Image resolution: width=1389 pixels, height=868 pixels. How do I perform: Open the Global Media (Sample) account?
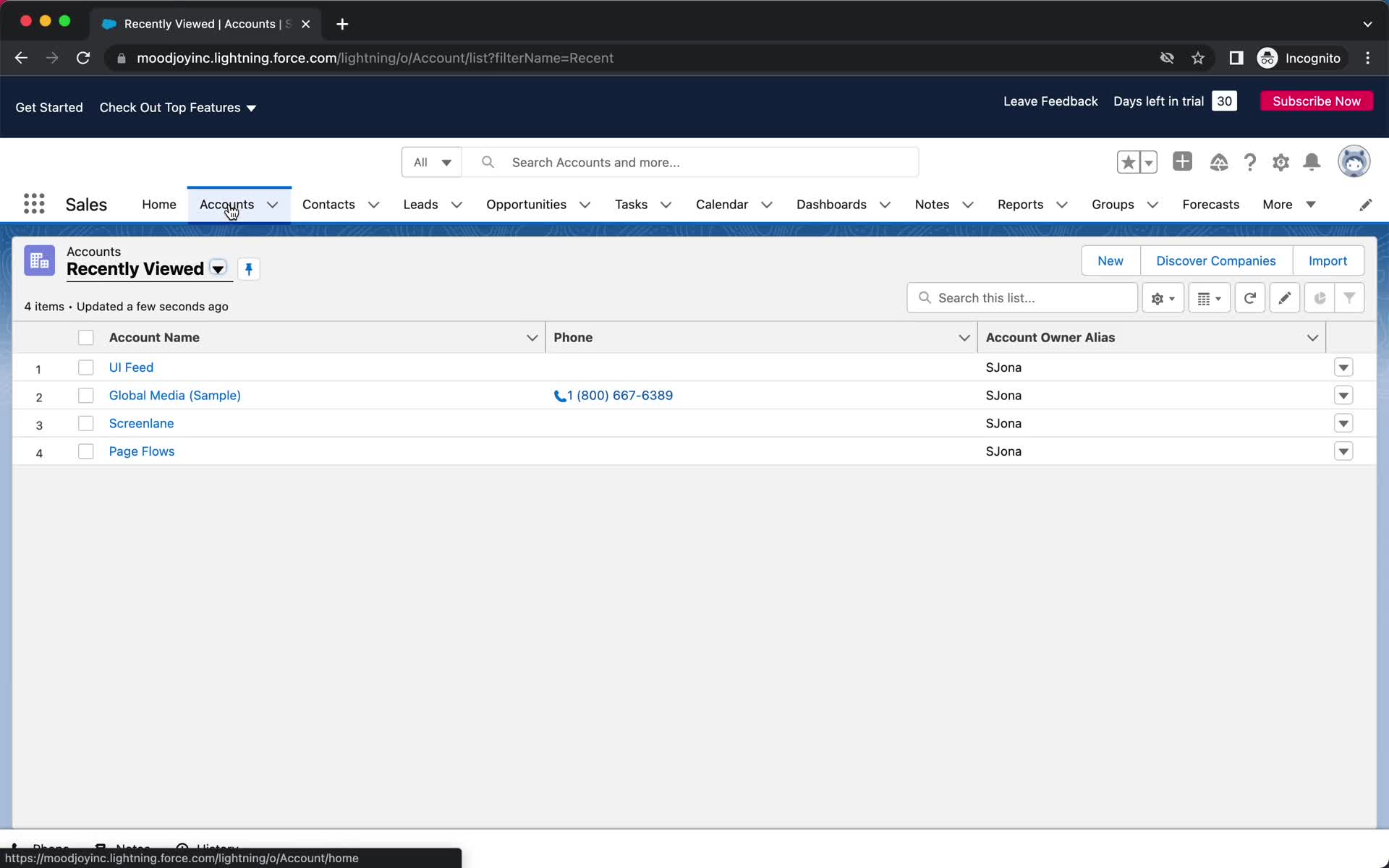[175, 395]
